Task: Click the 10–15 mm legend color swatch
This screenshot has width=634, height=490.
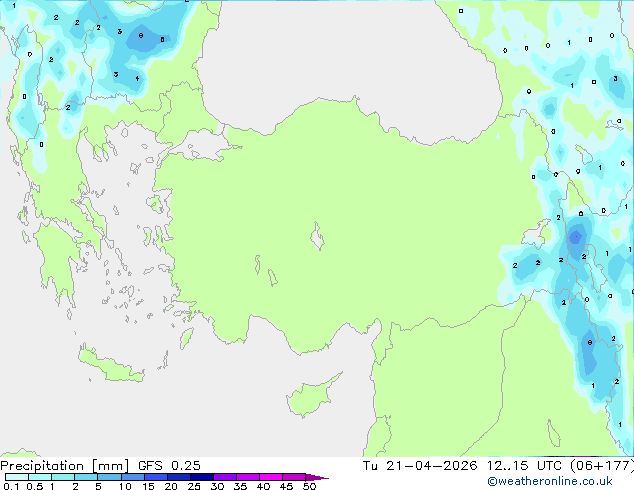Action: pyautogui.click(x=133, y=477)
